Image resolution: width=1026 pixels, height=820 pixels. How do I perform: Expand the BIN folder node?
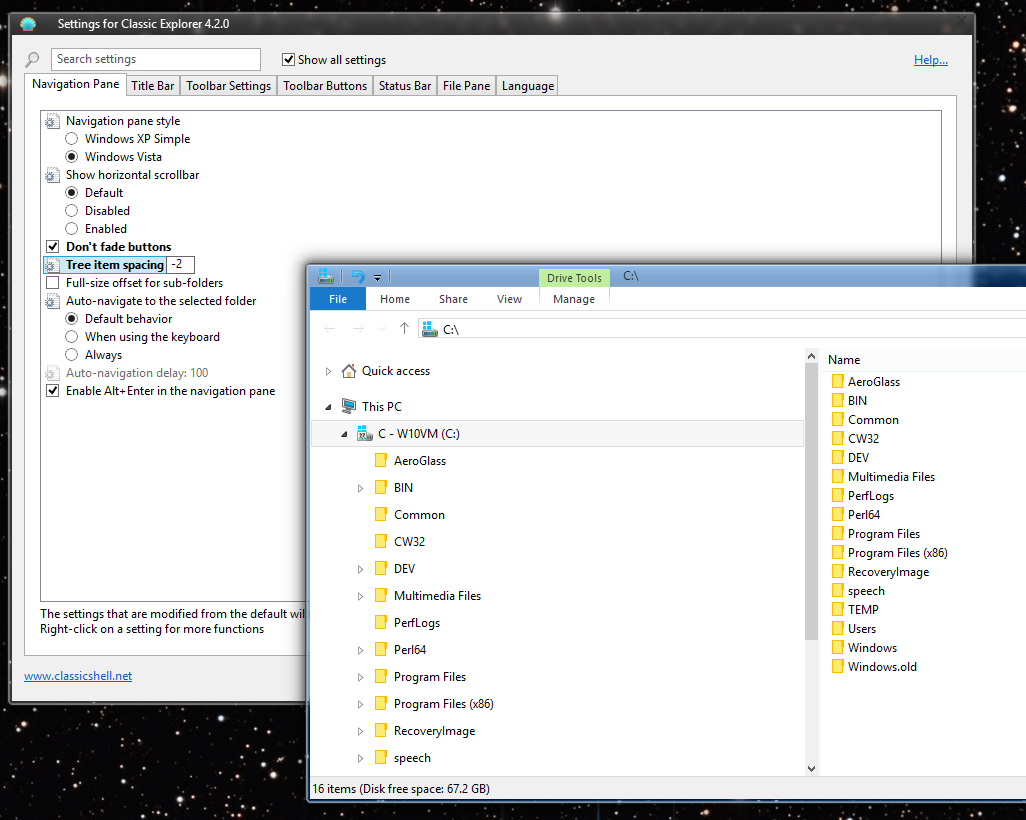point(361,488)
